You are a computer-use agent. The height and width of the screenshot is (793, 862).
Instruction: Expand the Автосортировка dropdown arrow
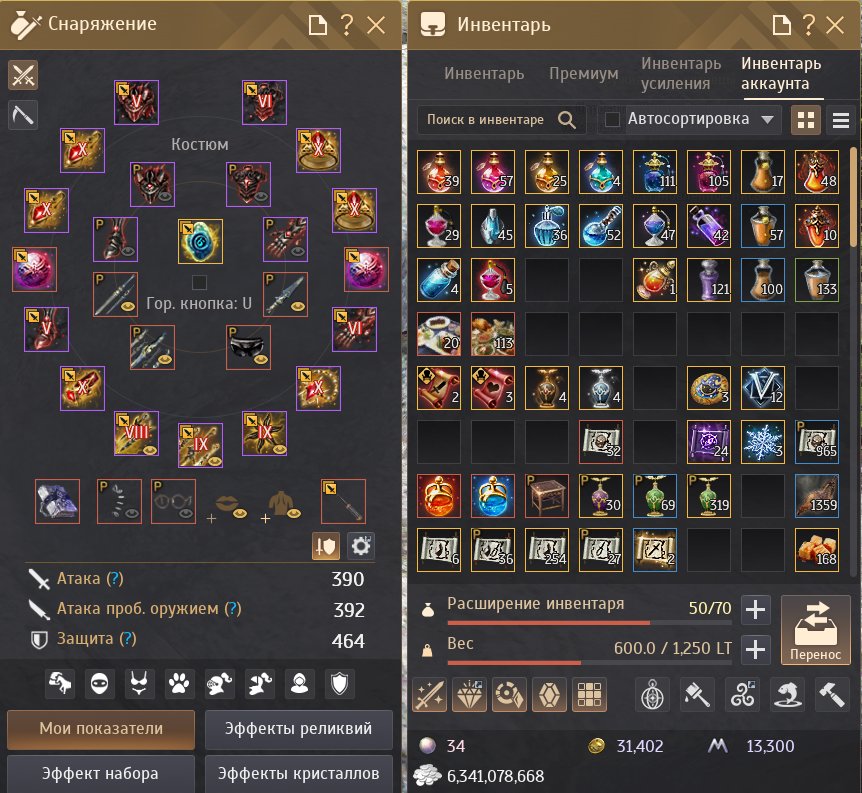(x=767, y=119)
